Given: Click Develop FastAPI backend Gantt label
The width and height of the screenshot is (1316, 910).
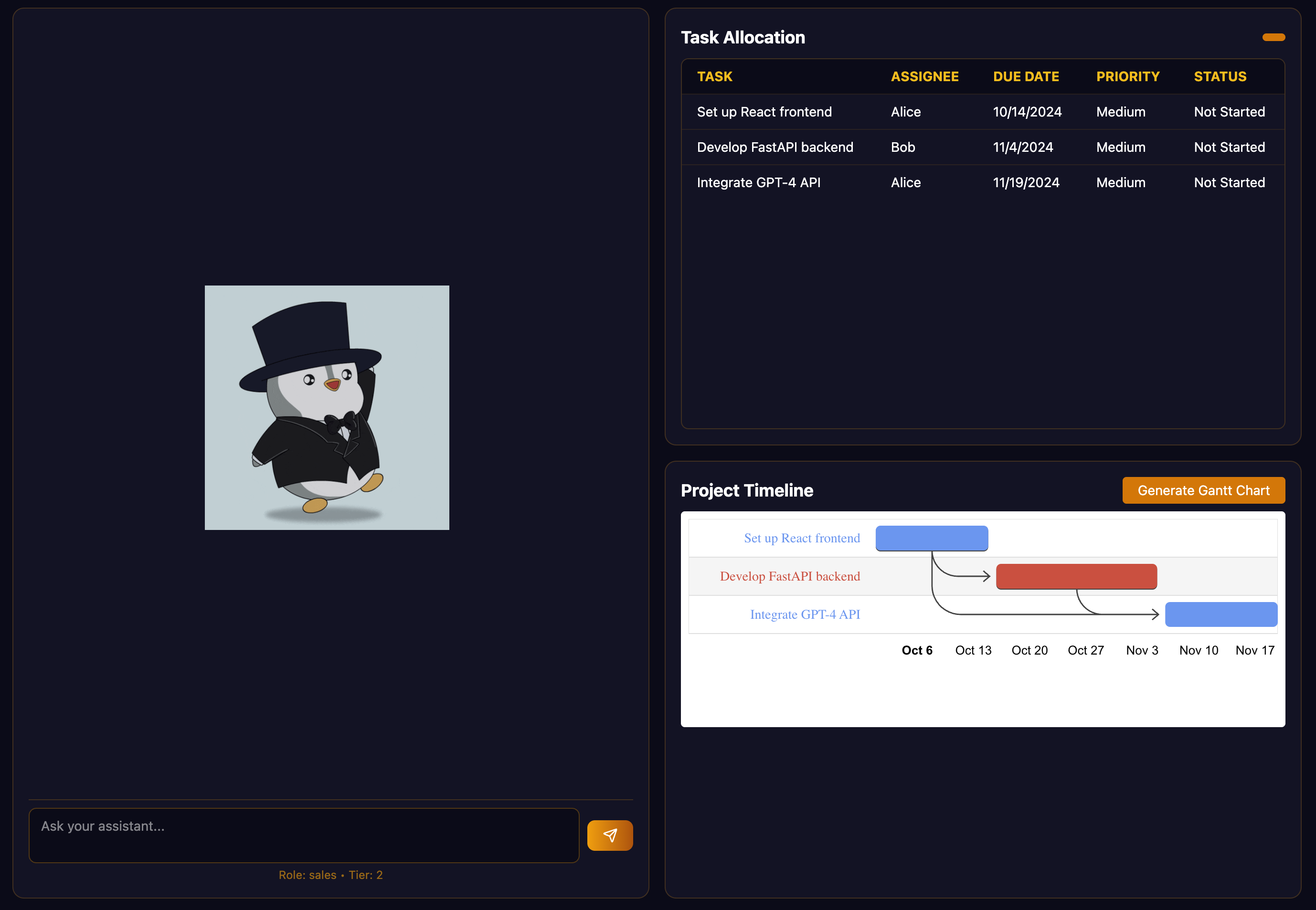Looking at the screenshot, I should (x=789, y=576).
